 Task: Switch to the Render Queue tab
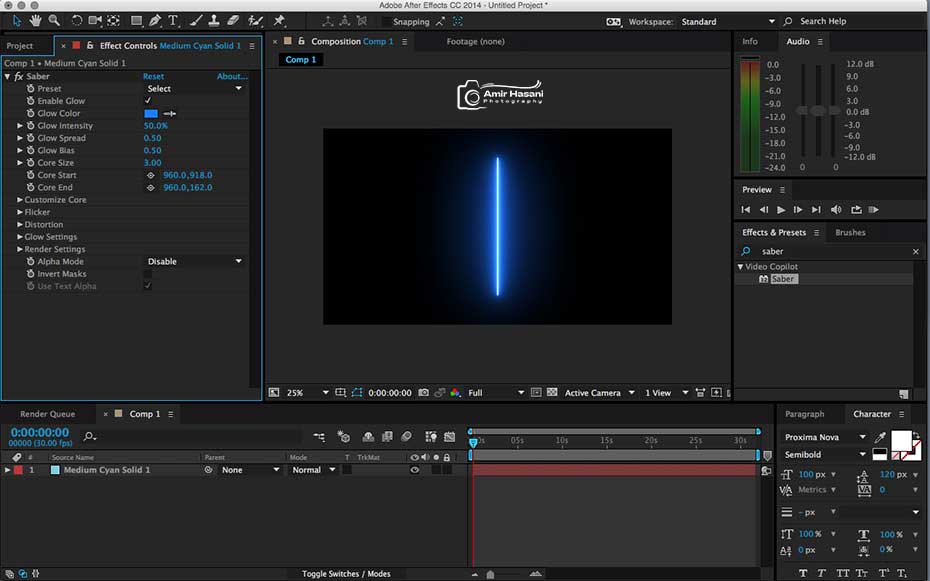click(x=47, y=414)
